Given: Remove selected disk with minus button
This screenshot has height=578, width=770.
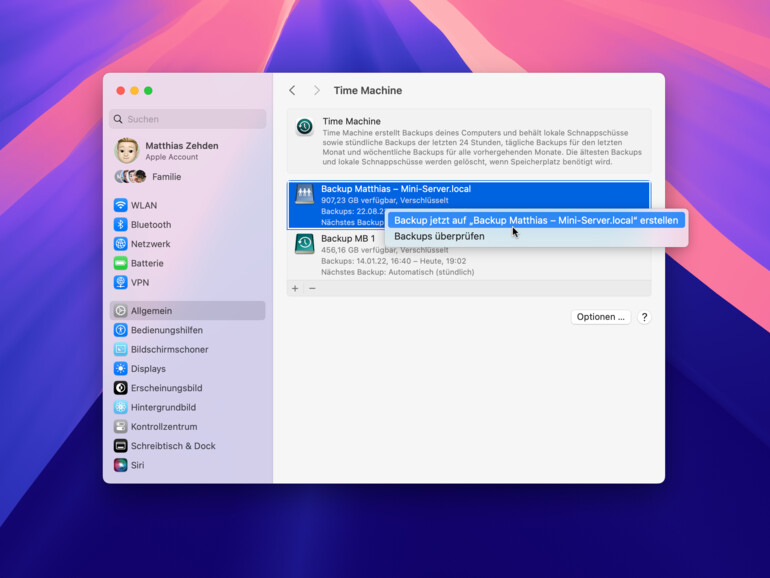Looking at the screenshot, I should [312, 288].
